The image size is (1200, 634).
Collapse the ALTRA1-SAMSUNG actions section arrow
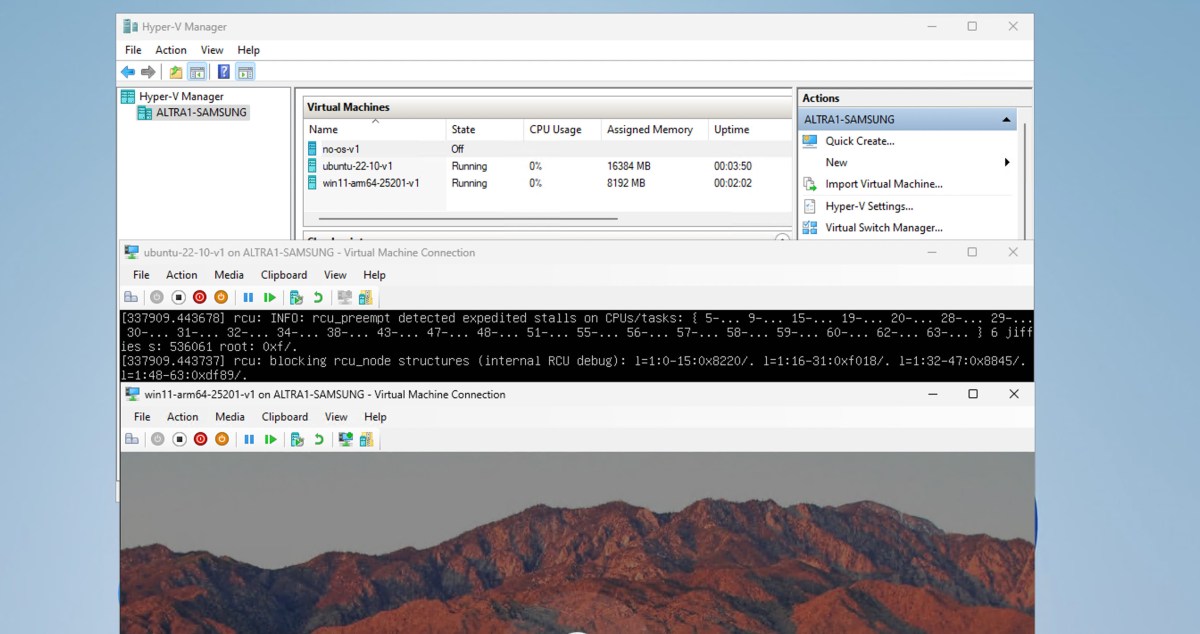coord(1006,120)
